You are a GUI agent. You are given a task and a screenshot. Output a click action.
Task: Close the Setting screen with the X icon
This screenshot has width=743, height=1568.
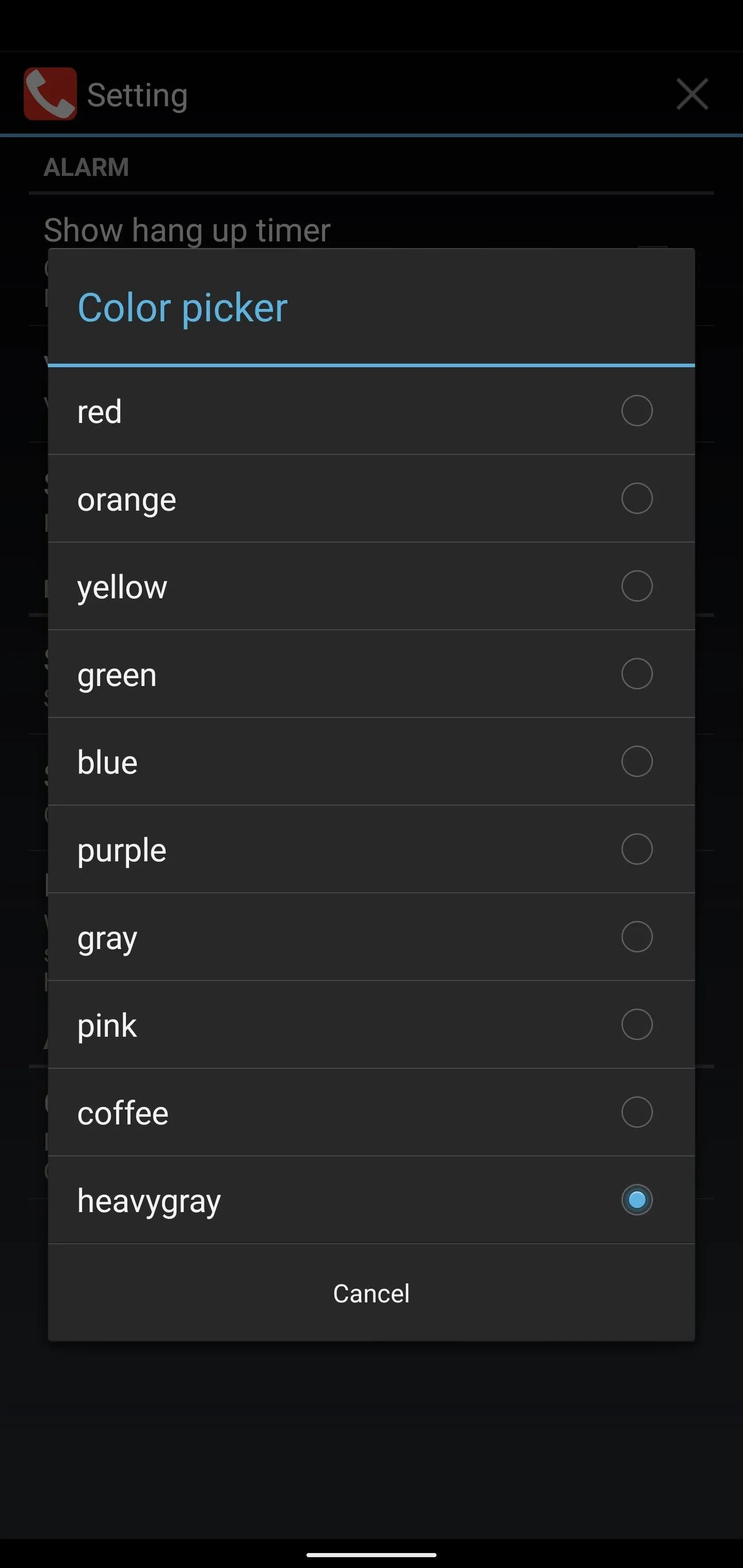(x=692, y=94)
